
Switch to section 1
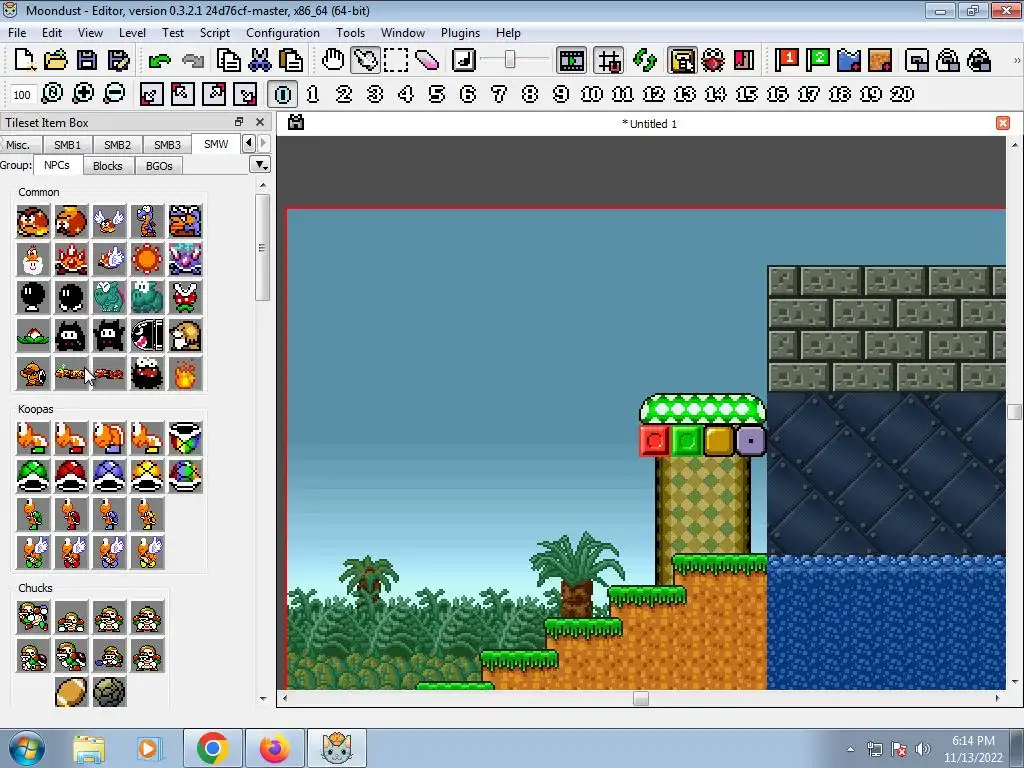coord(313,94)
